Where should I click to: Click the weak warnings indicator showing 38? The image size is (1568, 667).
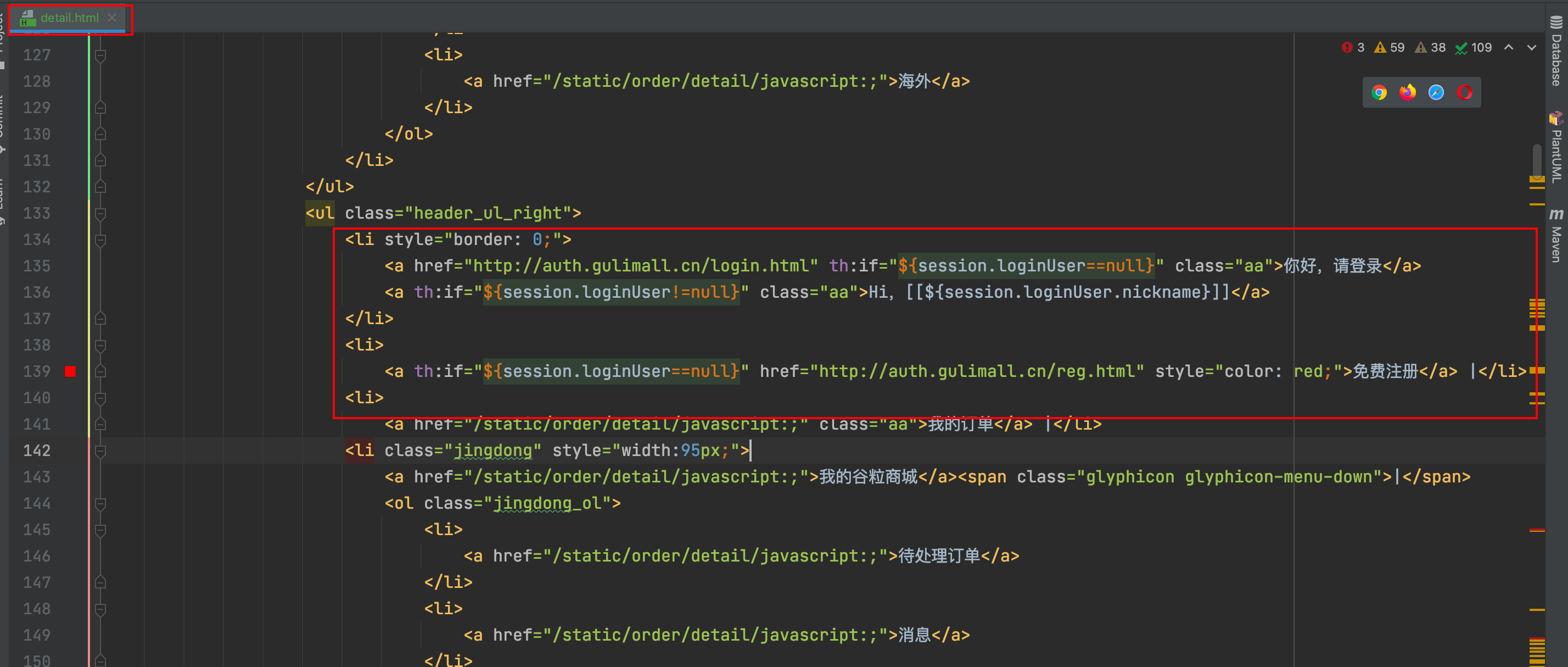click(1430, 47)
